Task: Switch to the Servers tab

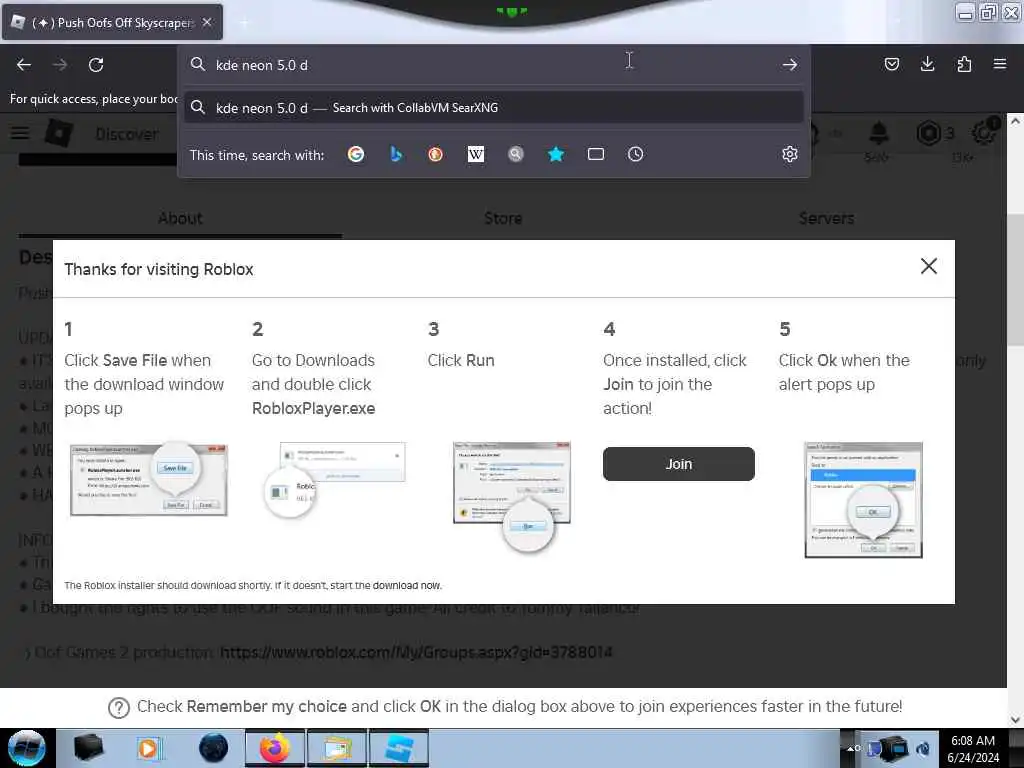Action: click(826, 218)
